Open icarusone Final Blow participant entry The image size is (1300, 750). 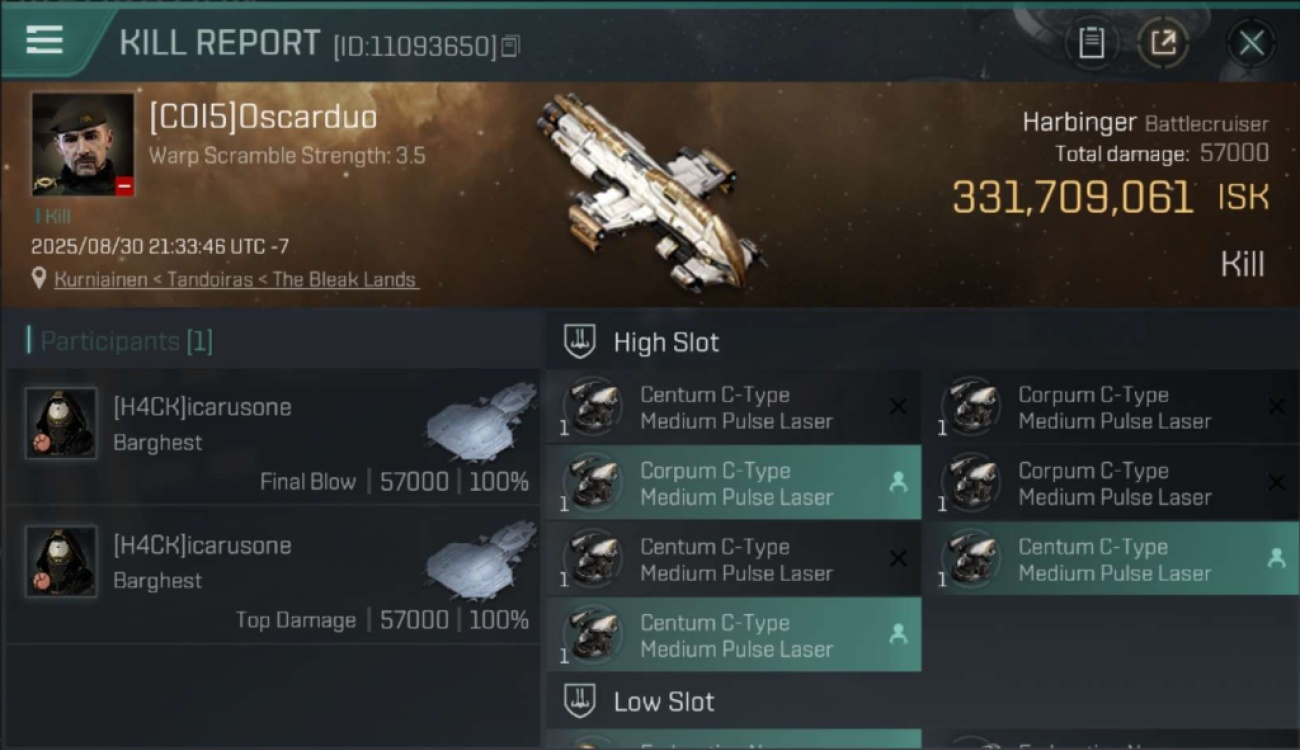(272, 437)
